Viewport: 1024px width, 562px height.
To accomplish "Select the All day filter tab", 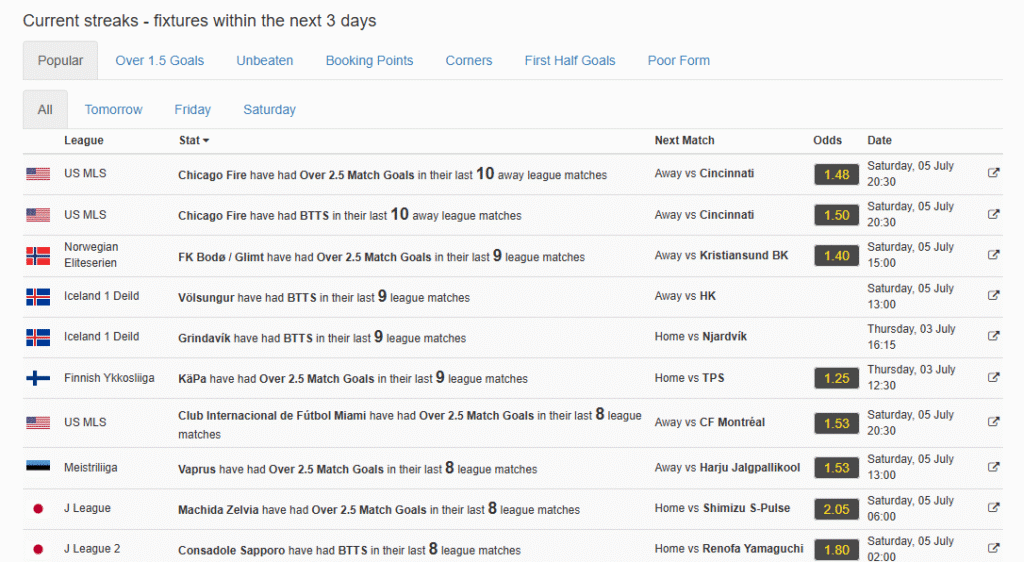I will (x=45, y=110).
